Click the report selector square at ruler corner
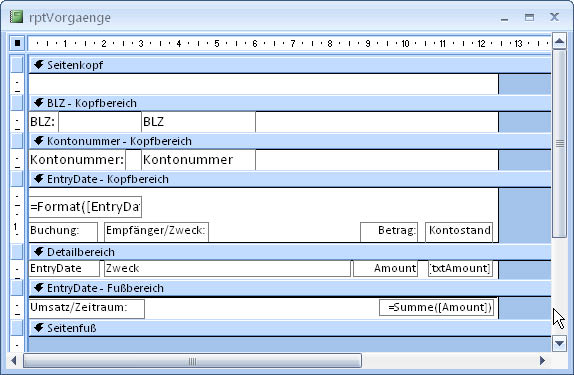The width and height of the screenshot is (574, 375). click(x=17, y=43)
